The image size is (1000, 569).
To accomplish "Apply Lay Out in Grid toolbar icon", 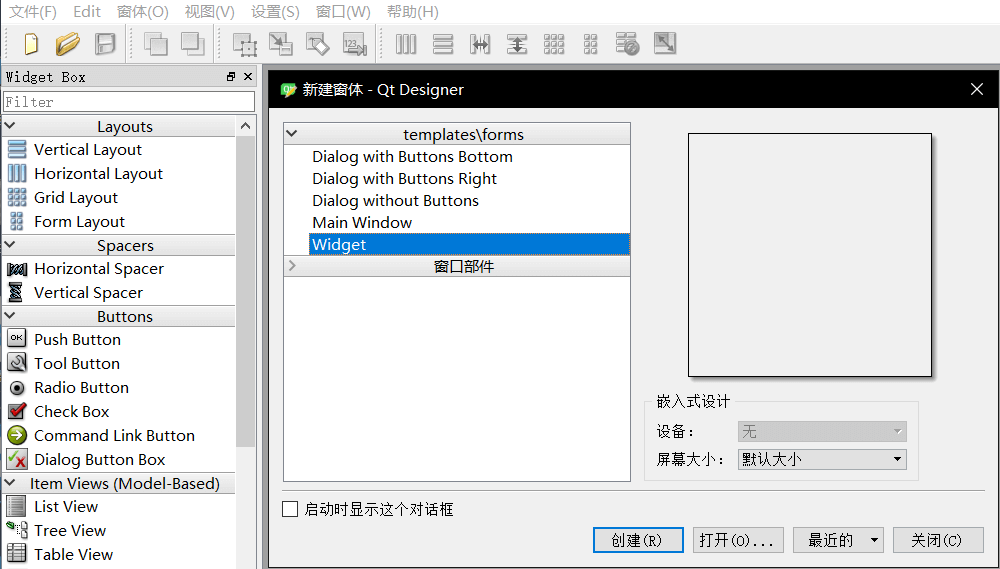I will click(554, 44).
